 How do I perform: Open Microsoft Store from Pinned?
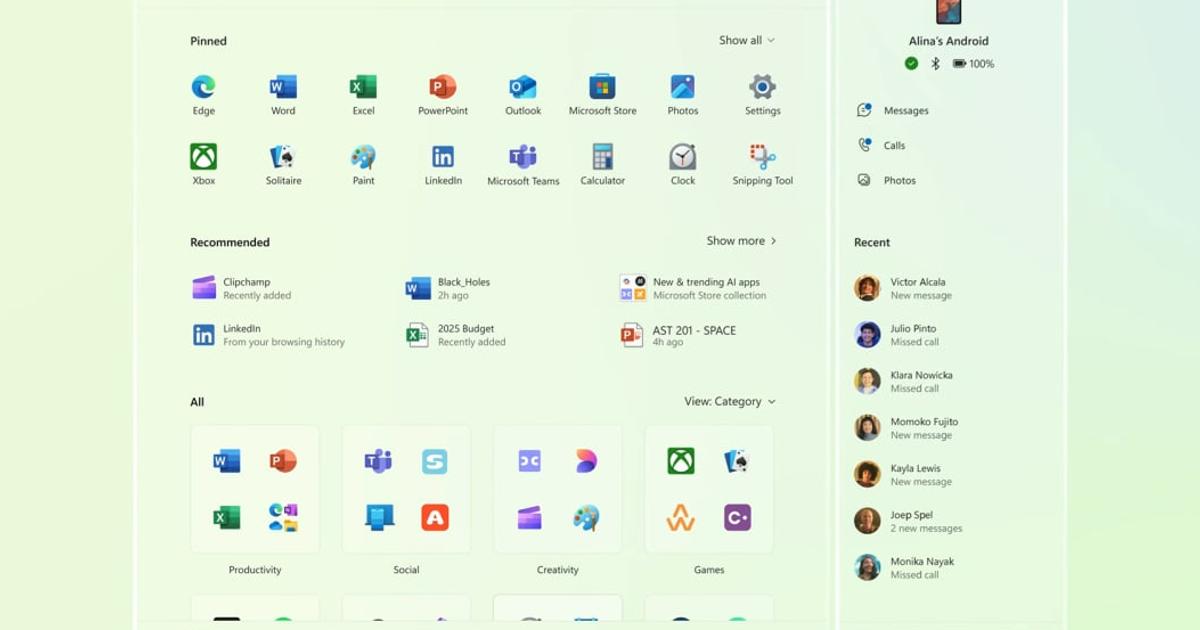point(603,95)
